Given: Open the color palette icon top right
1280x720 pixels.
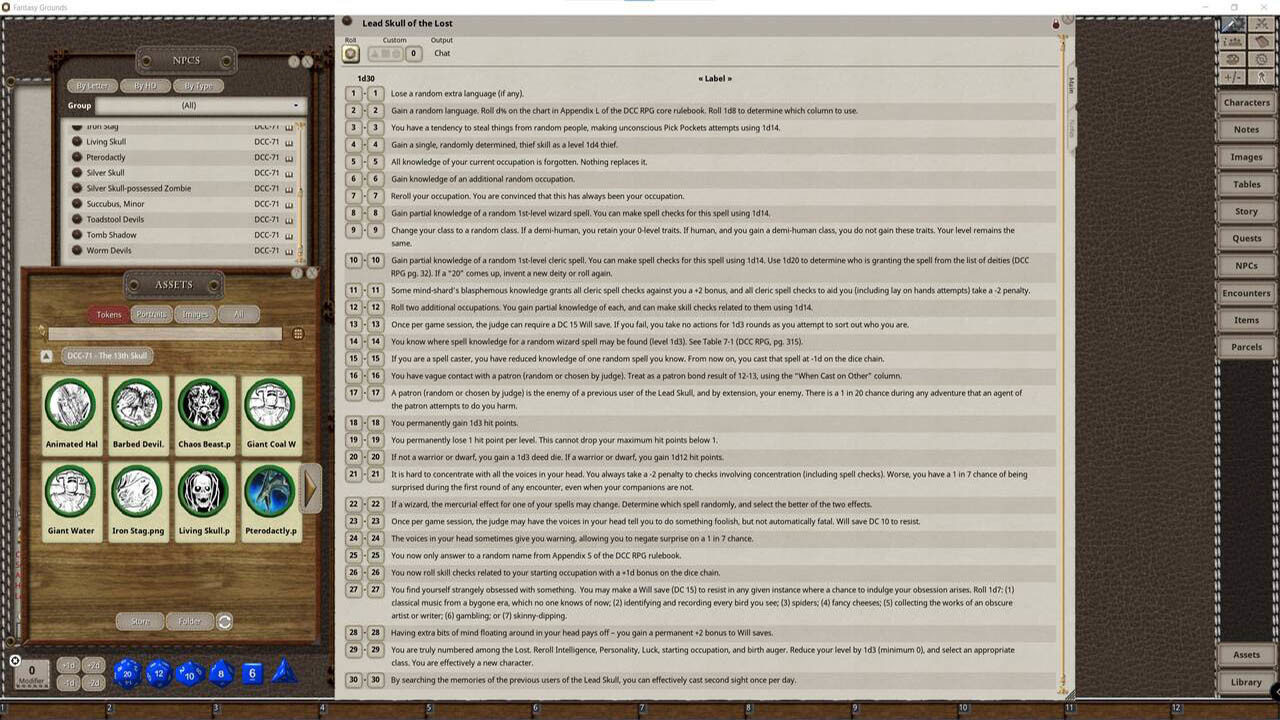Looking at the screenshot, I should [1233, 59].
